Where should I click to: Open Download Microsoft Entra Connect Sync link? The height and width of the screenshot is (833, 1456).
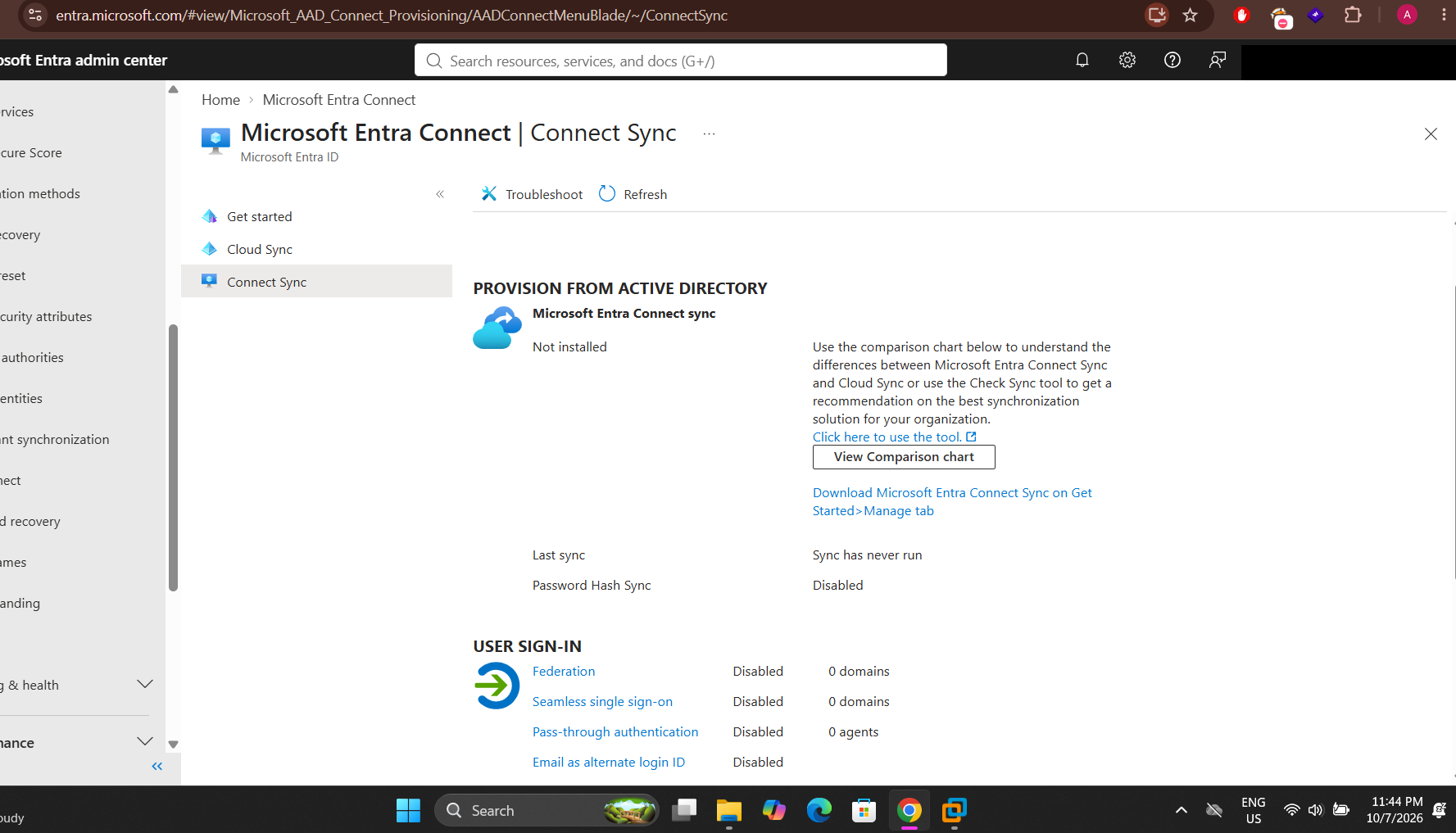[x=952, y=501]
